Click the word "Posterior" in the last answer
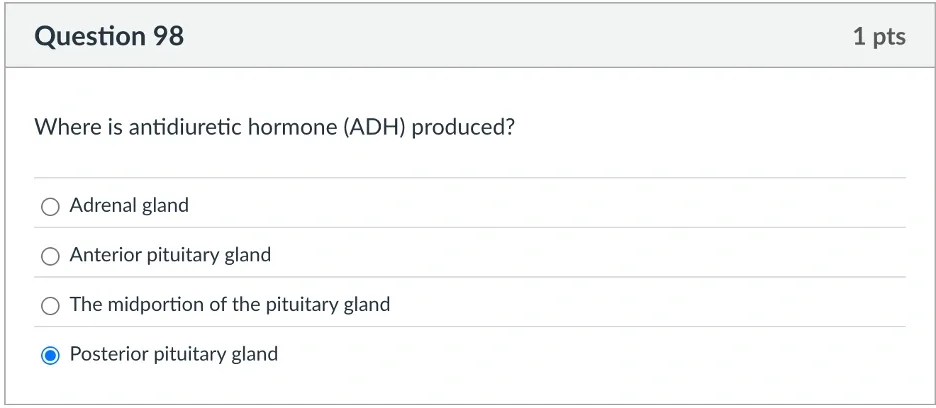 pos(109,354)
